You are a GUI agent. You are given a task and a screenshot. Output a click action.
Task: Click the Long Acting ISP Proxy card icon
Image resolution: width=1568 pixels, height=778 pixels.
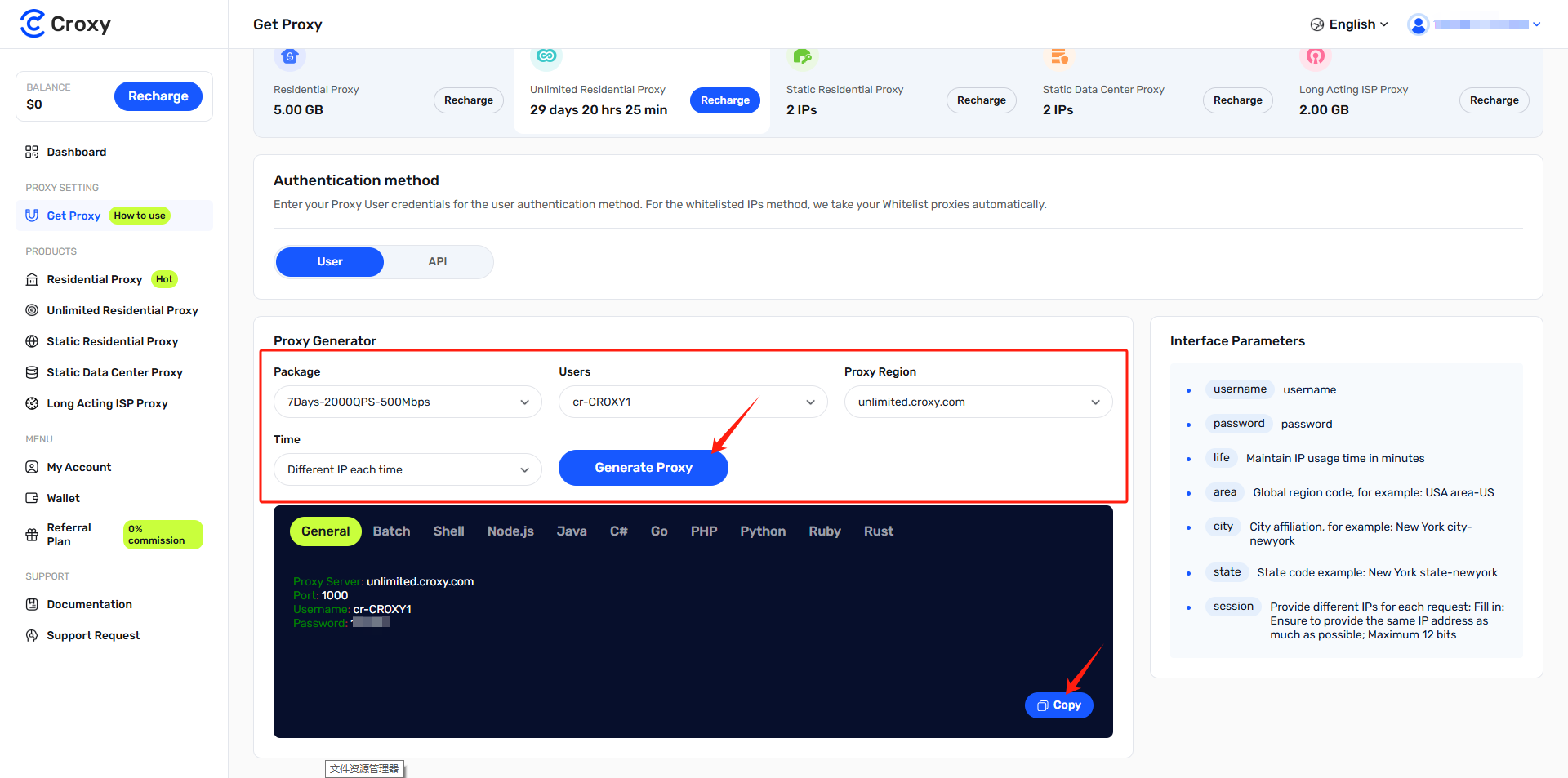pos(1316,56)
